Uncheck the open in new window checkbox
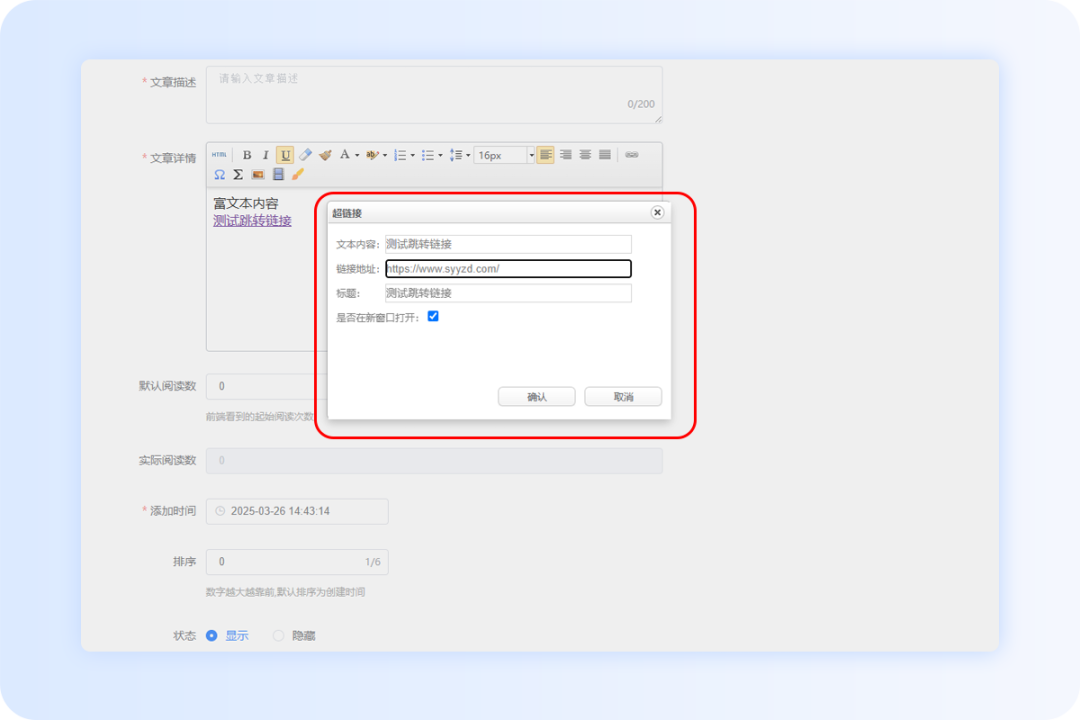The height and width of the screenshot is (720, 1080). [433, 316]
